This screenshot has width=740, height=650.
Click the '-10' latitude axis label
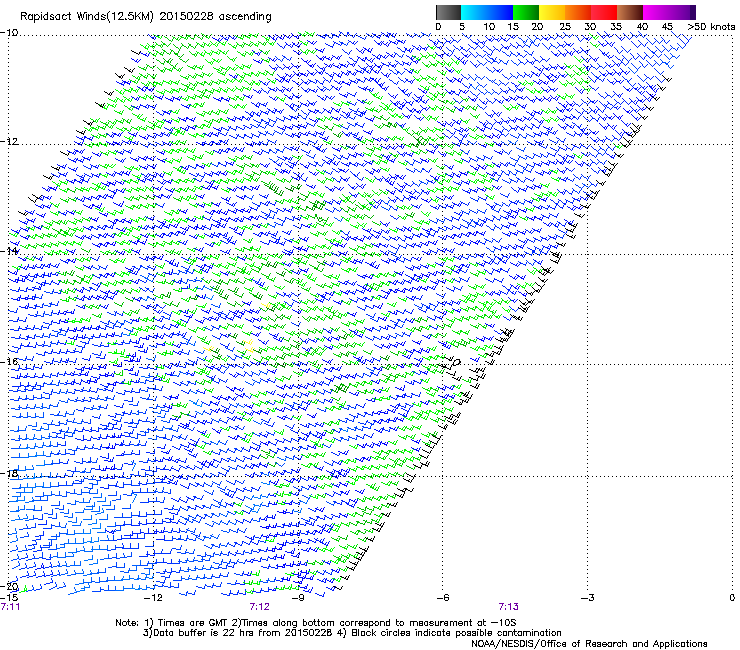coord(9,33)
